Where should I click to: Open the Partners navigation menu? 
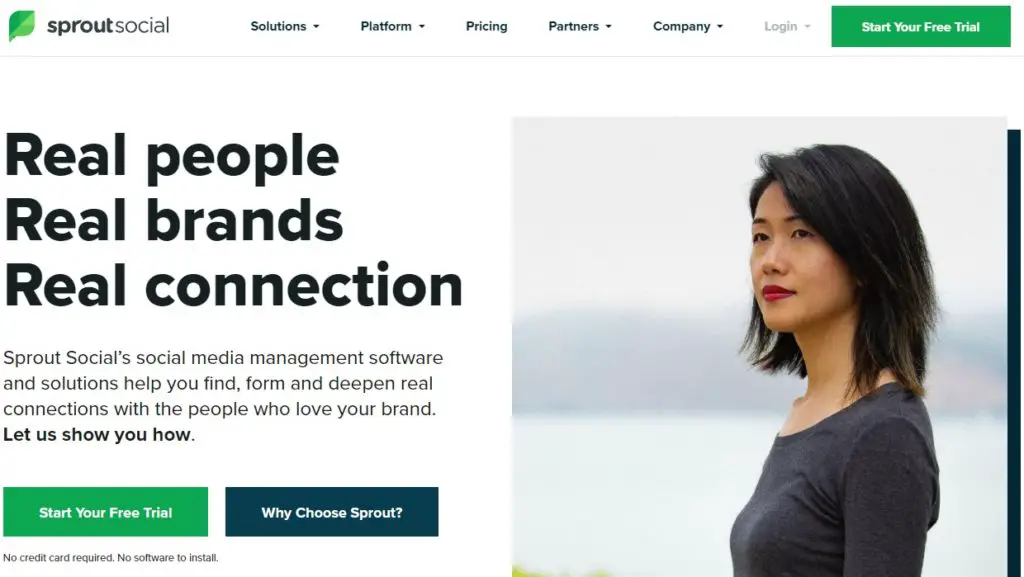(573, 26)
